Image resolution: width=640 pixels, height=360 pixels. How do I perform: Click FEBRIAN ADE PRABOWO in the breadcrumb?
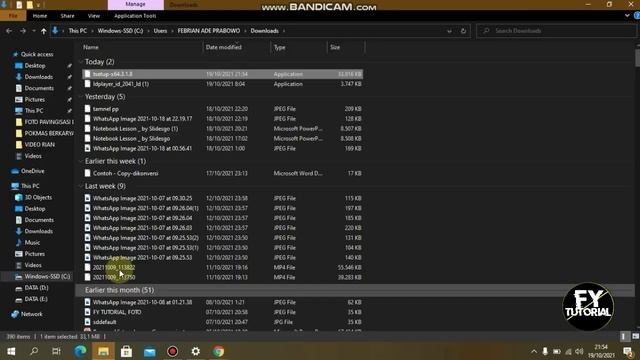click(209, 31)
